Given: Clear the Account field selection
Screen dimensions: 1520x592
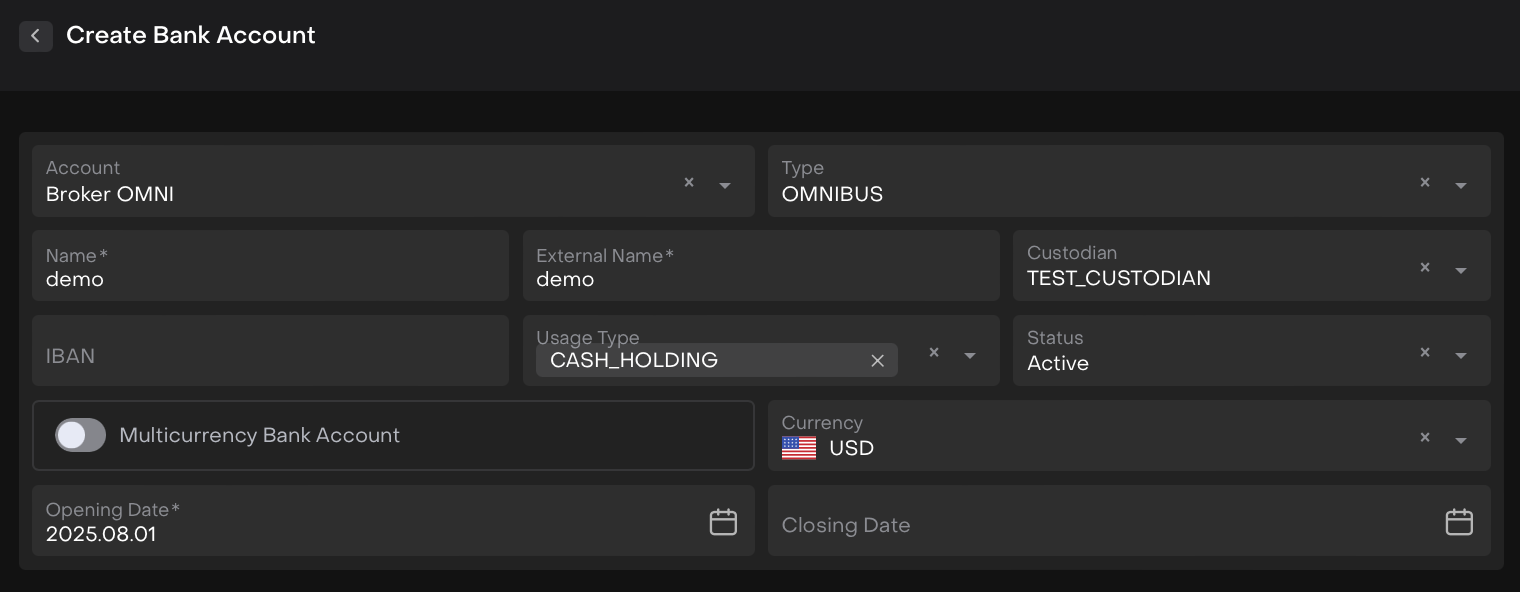Looking at the screenshot, I should click(x=689, y=182).
